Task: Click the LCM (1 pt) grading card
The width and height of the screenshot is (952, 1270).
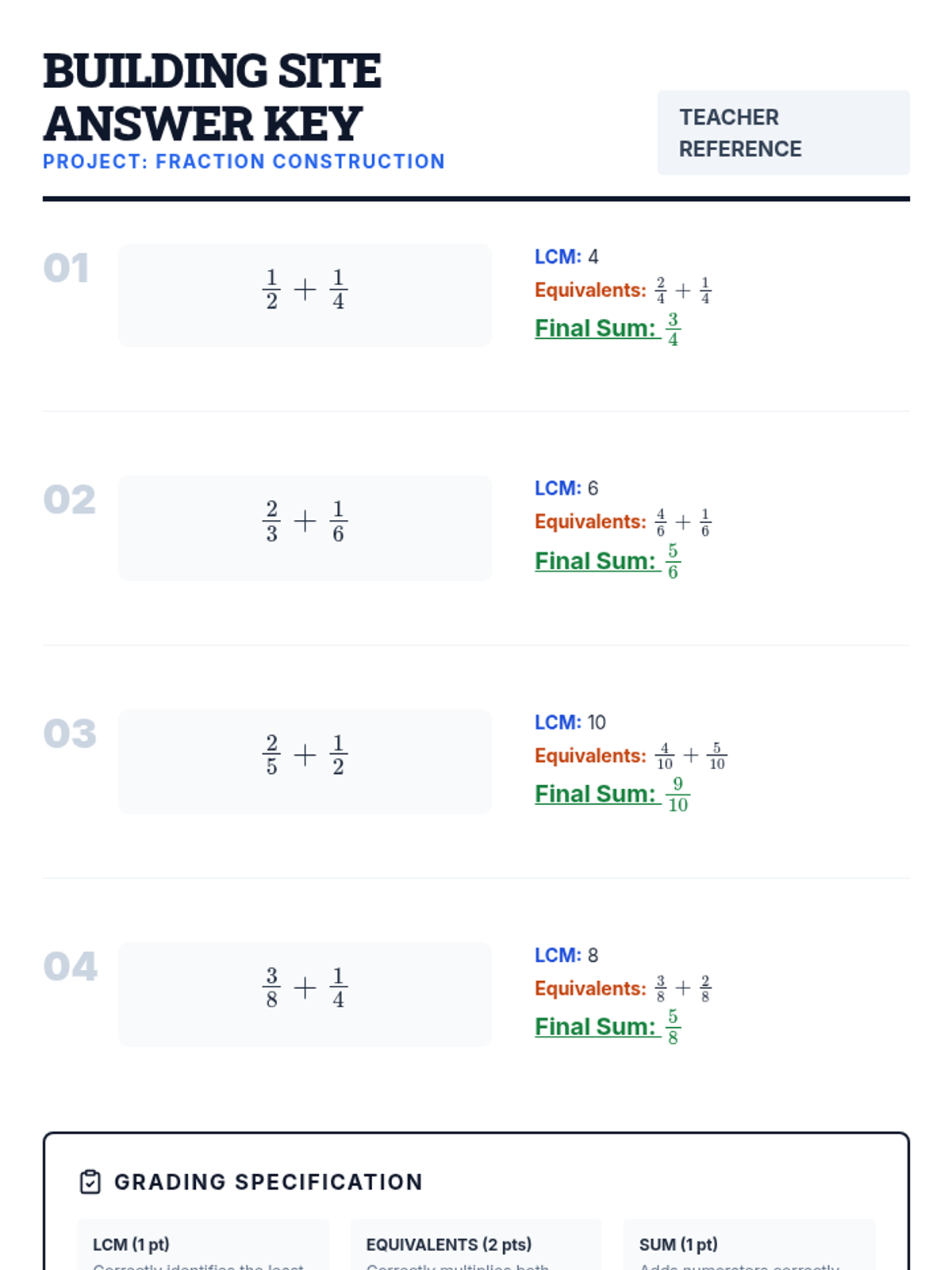Action: [x=203, y=1245]
